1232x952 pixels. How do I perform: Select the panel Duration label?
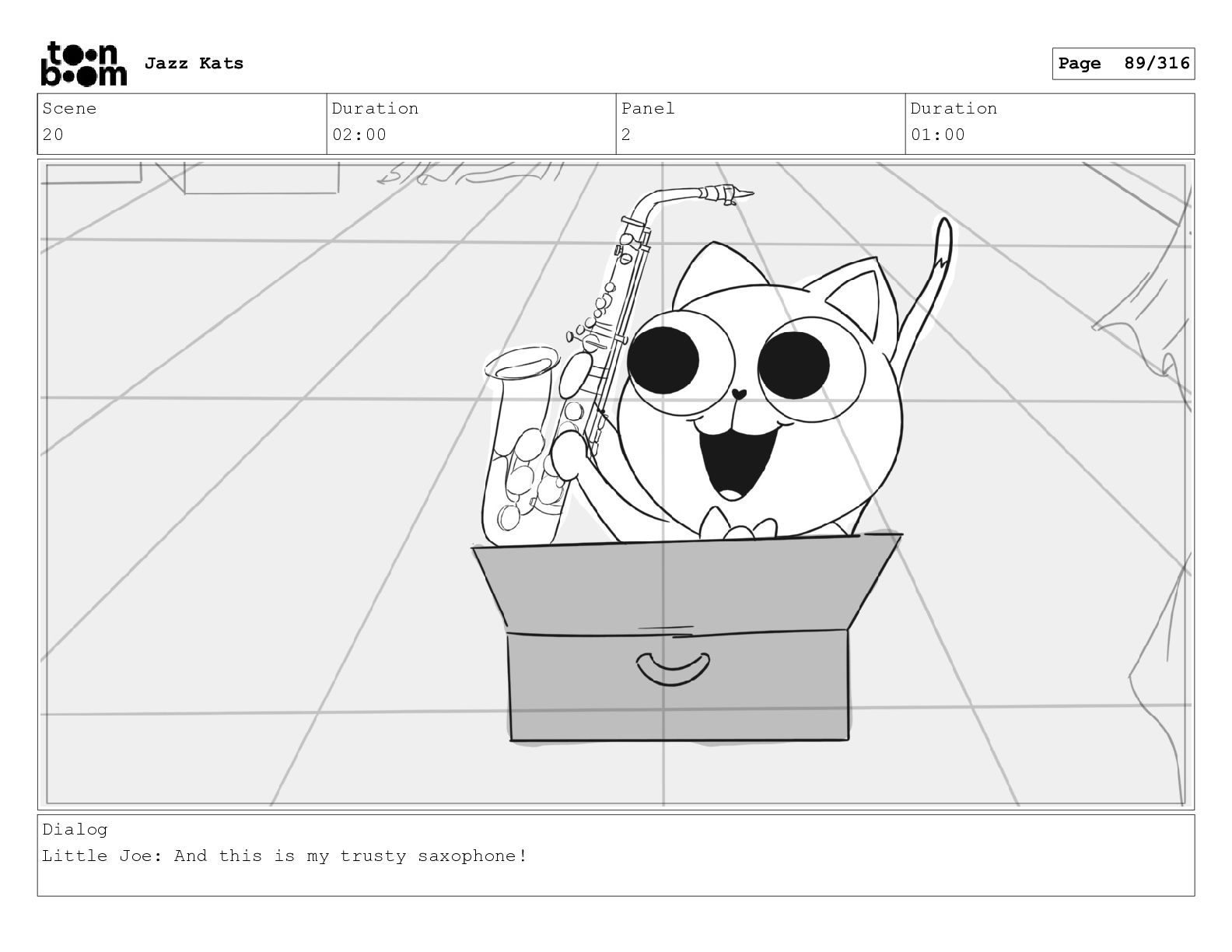click(954, 109)
